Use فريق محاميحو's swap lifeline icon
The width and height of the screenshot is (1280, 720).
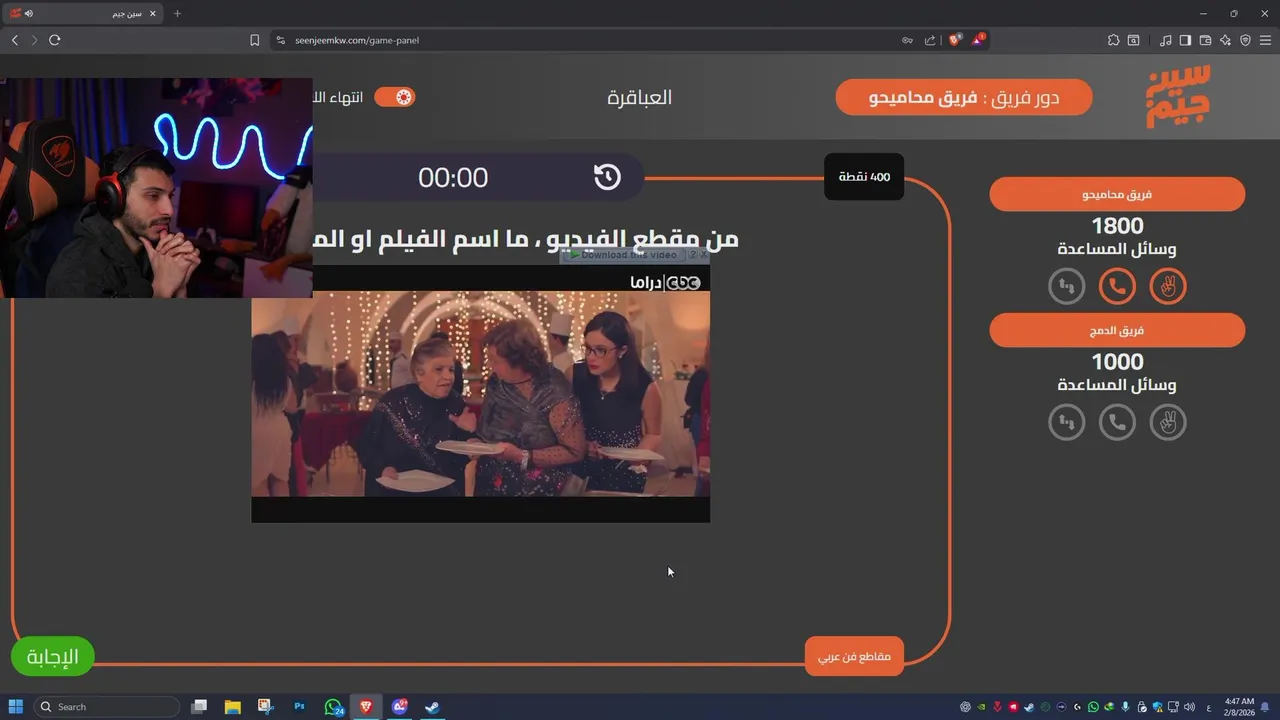click(x=1067, y=287)
